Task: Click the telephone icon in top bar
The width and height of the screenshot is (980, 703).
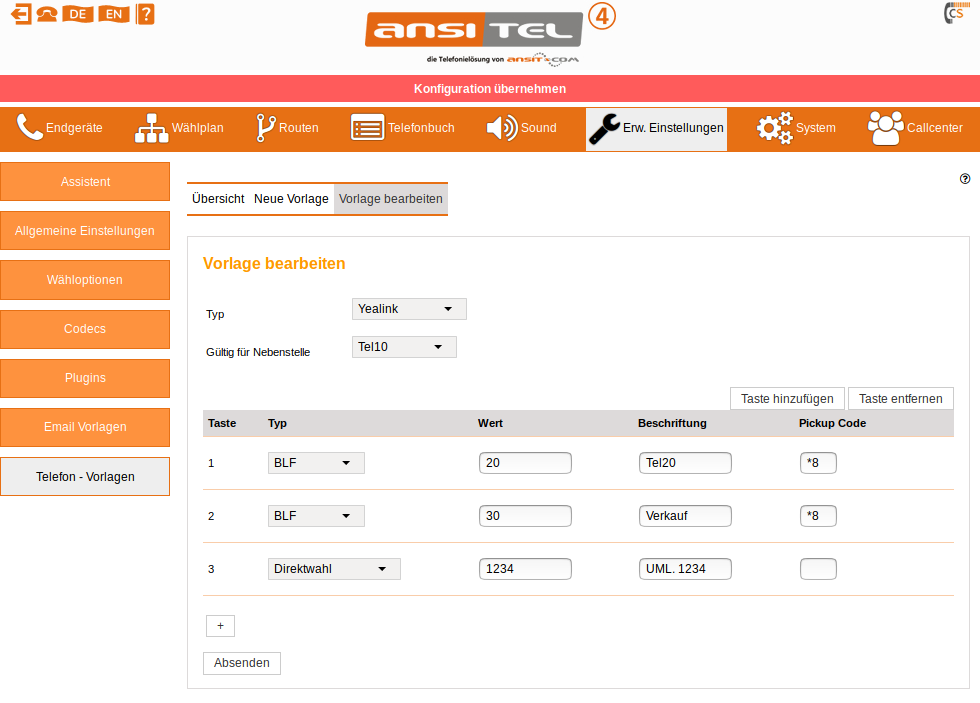Action: (46, 14)
